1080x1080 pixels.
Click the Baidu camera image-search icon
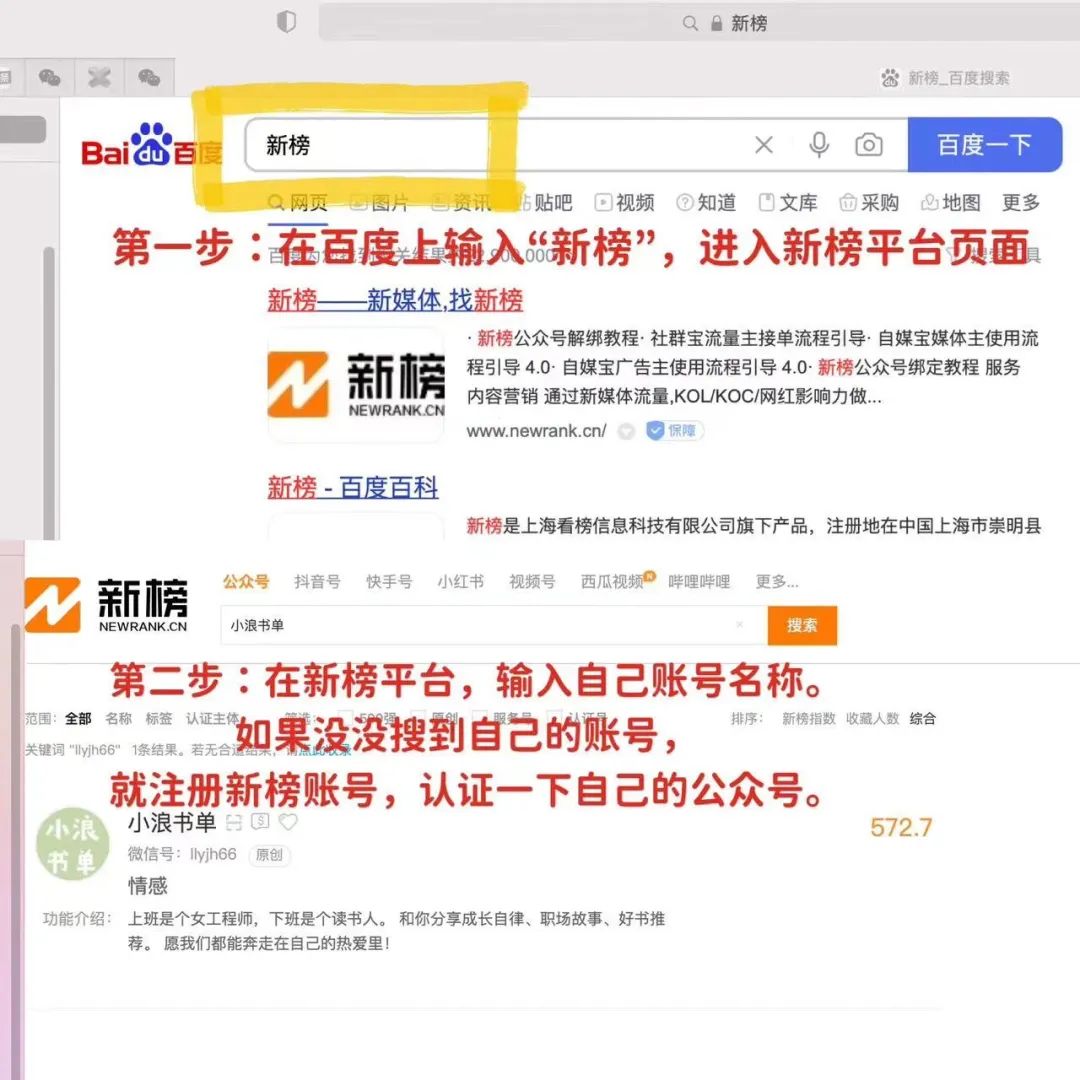point(869,145)
